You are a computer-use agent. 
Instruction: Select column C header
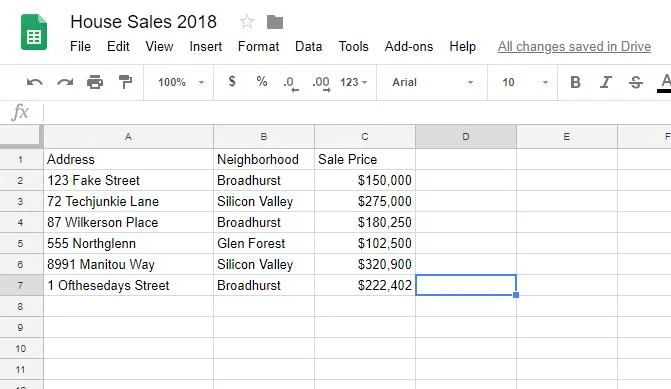pos(365,137)
